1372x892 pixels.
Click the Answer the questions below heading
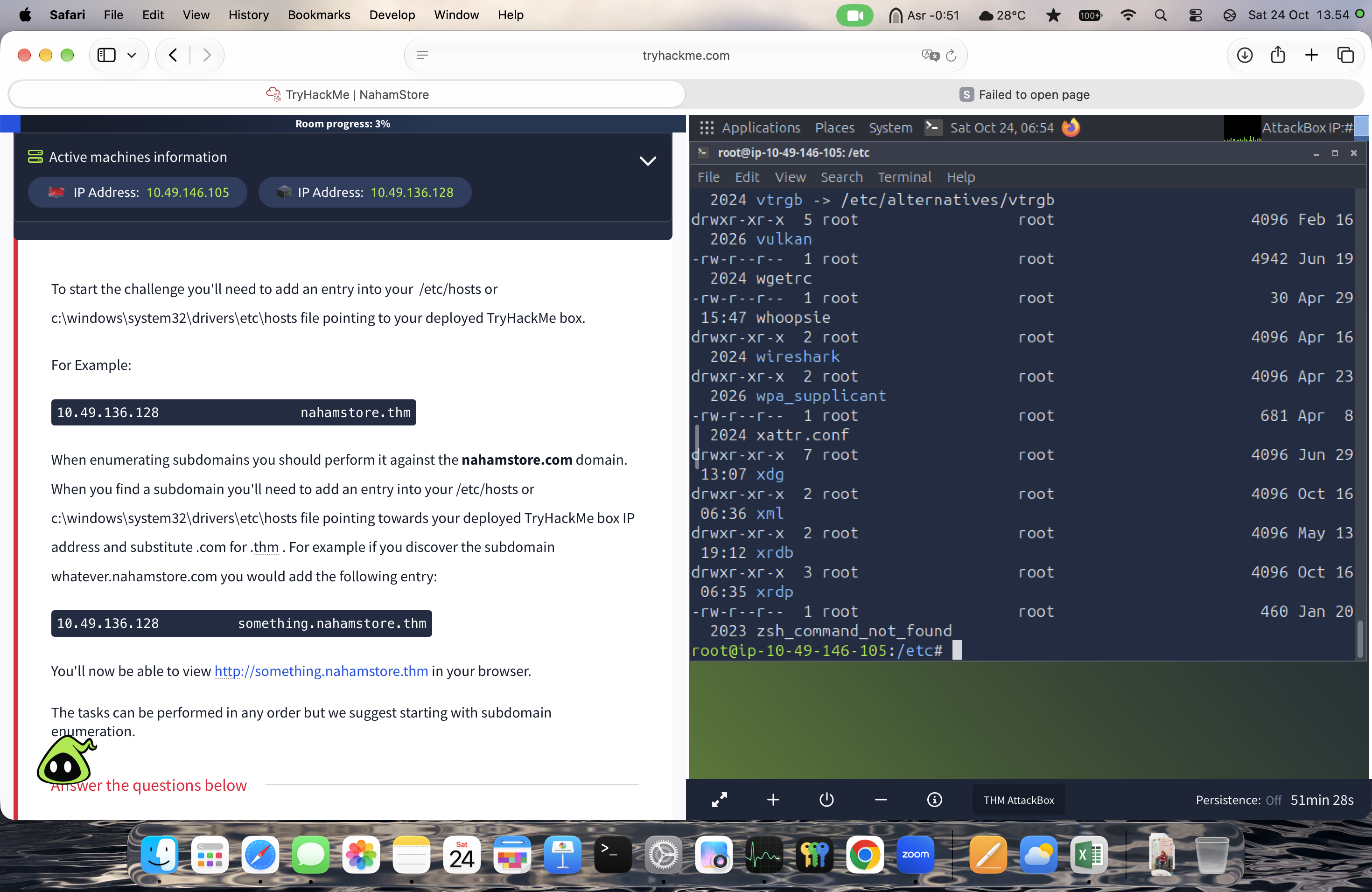click(x=149, y=785)
